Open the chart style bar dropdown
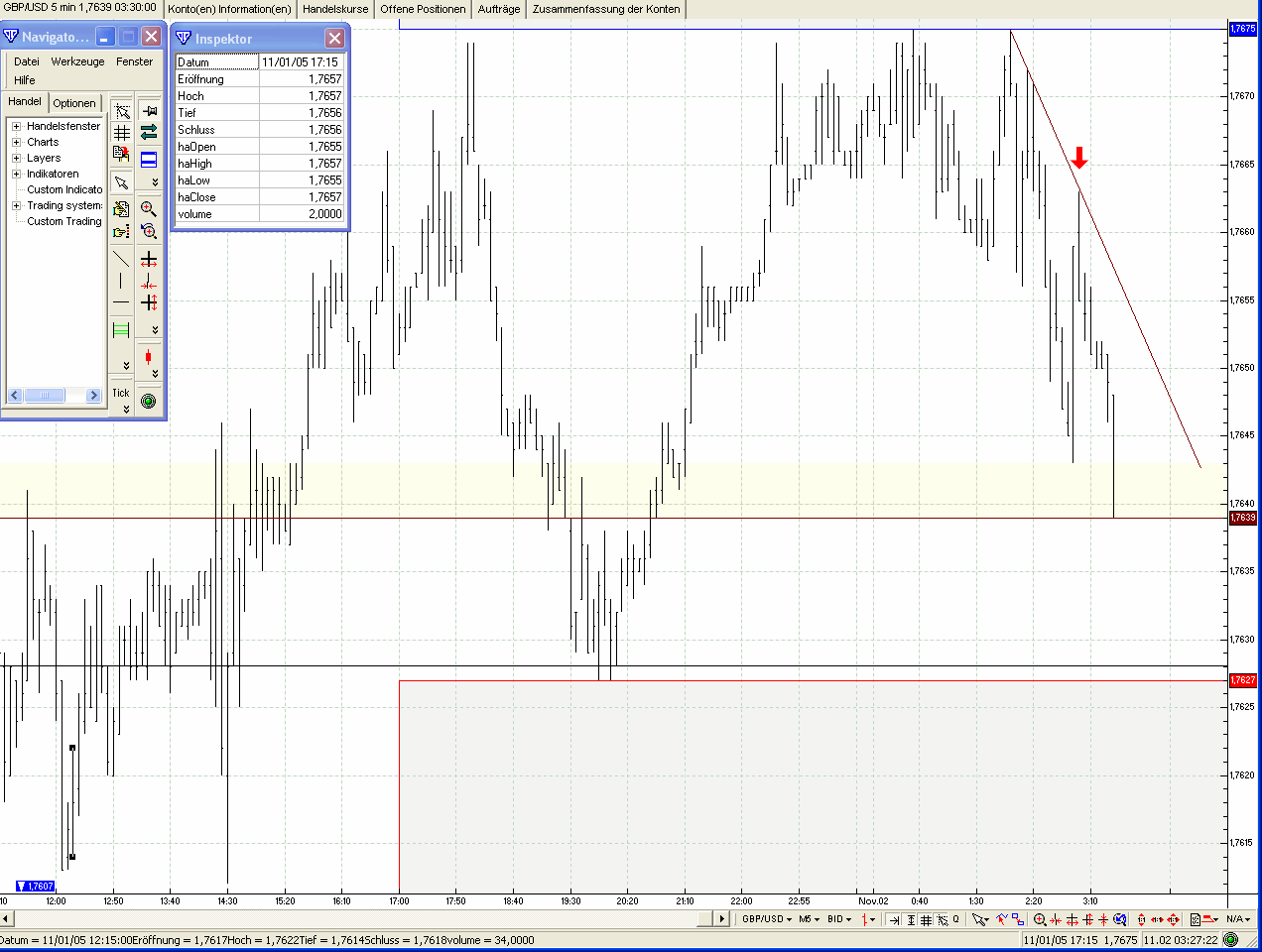Screen dimensions: 1262x952 pyautogui.click(x=868, y=919)
